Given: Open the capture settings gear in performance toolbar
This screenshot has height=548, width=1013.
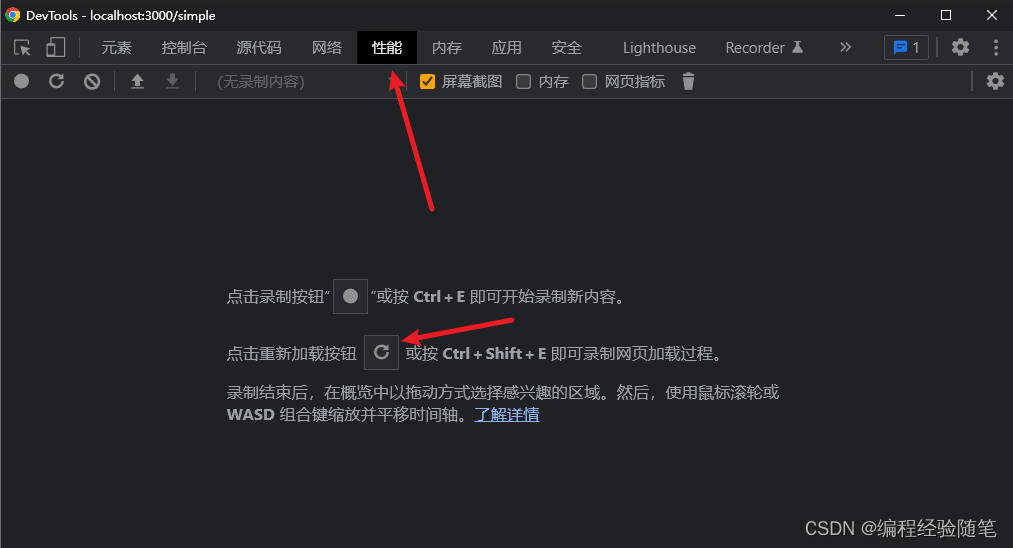Looking at the screenshot, I should pyautogui.click(x=995, y=81).
